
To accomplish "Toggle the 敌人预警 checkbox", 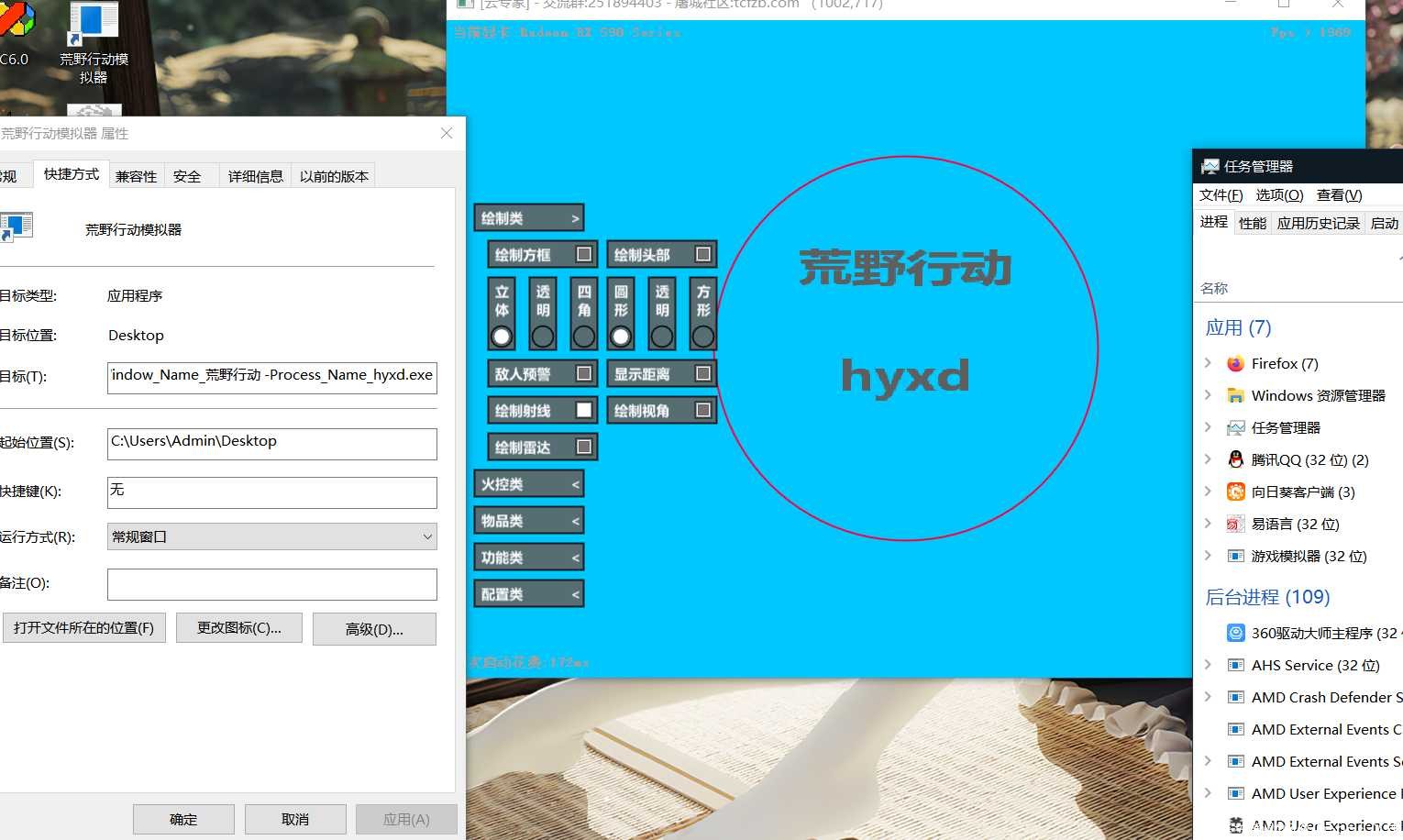I will pos(583,373).
